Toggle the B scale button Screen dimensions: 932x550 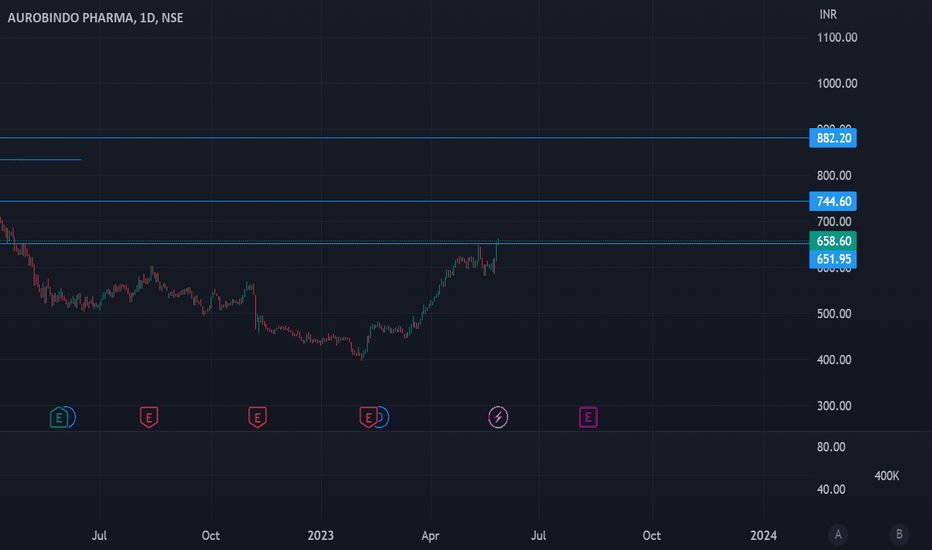[899, 535]
